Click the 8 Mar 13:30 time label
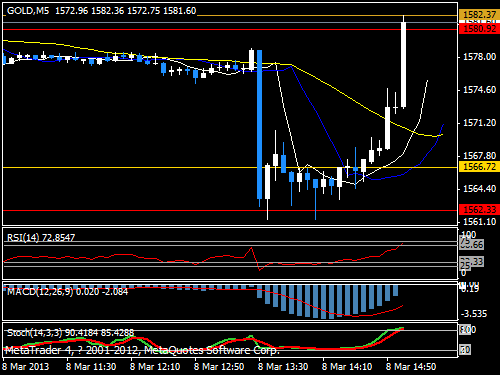This screenshot has width=500, height=375. click(x=283, y=367)
